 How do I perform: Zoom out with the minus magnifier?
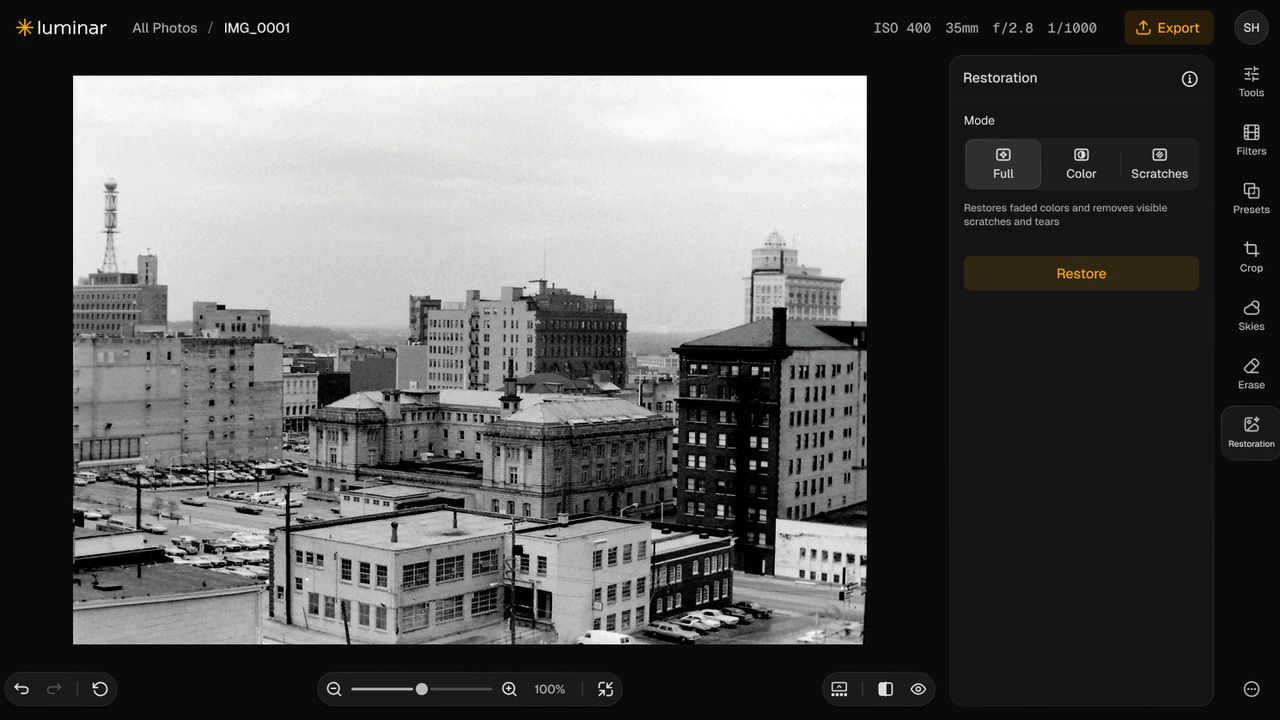pos(334,689)
